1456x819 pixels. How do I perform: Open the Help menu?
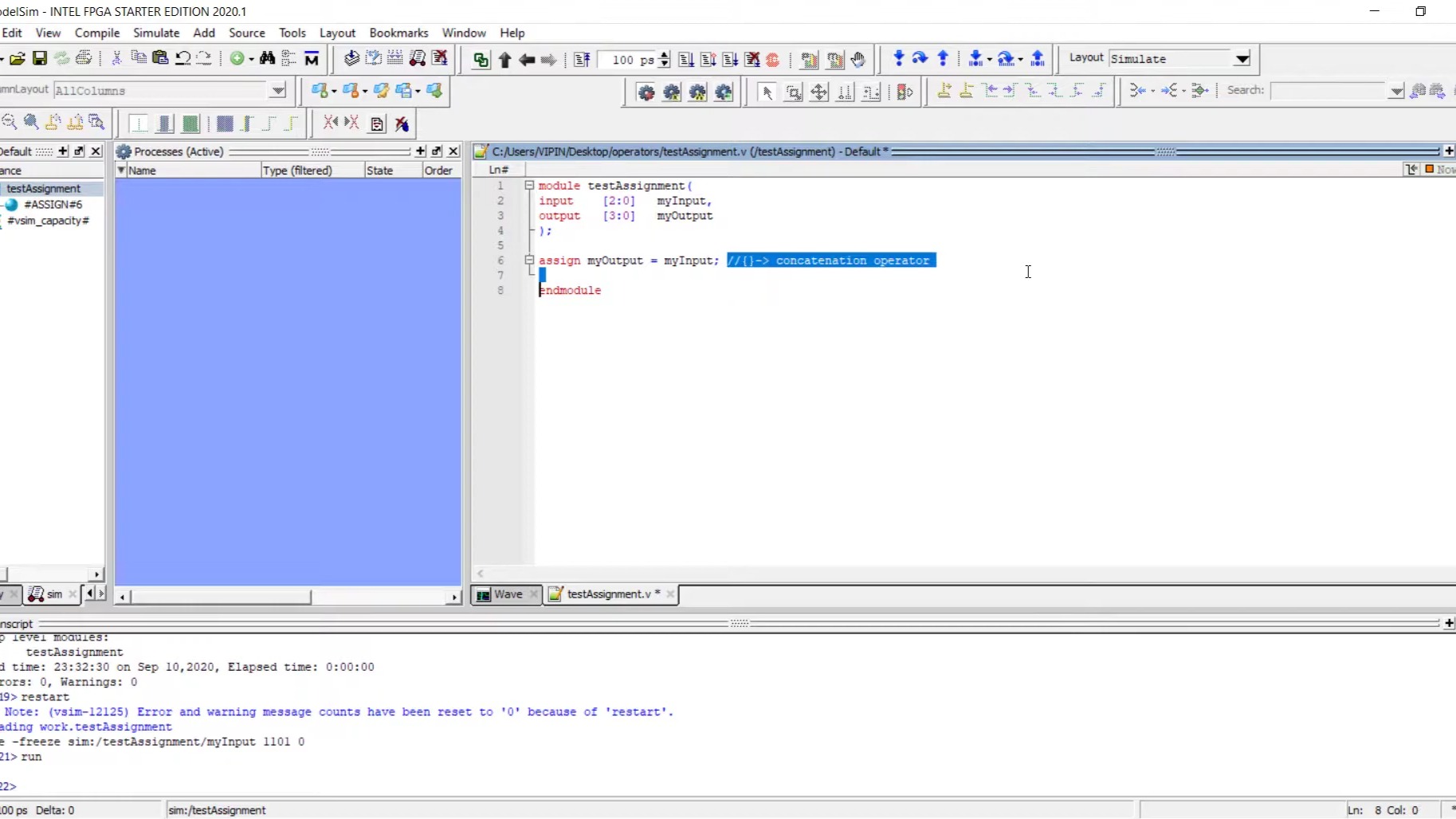[x=512, y=33]
